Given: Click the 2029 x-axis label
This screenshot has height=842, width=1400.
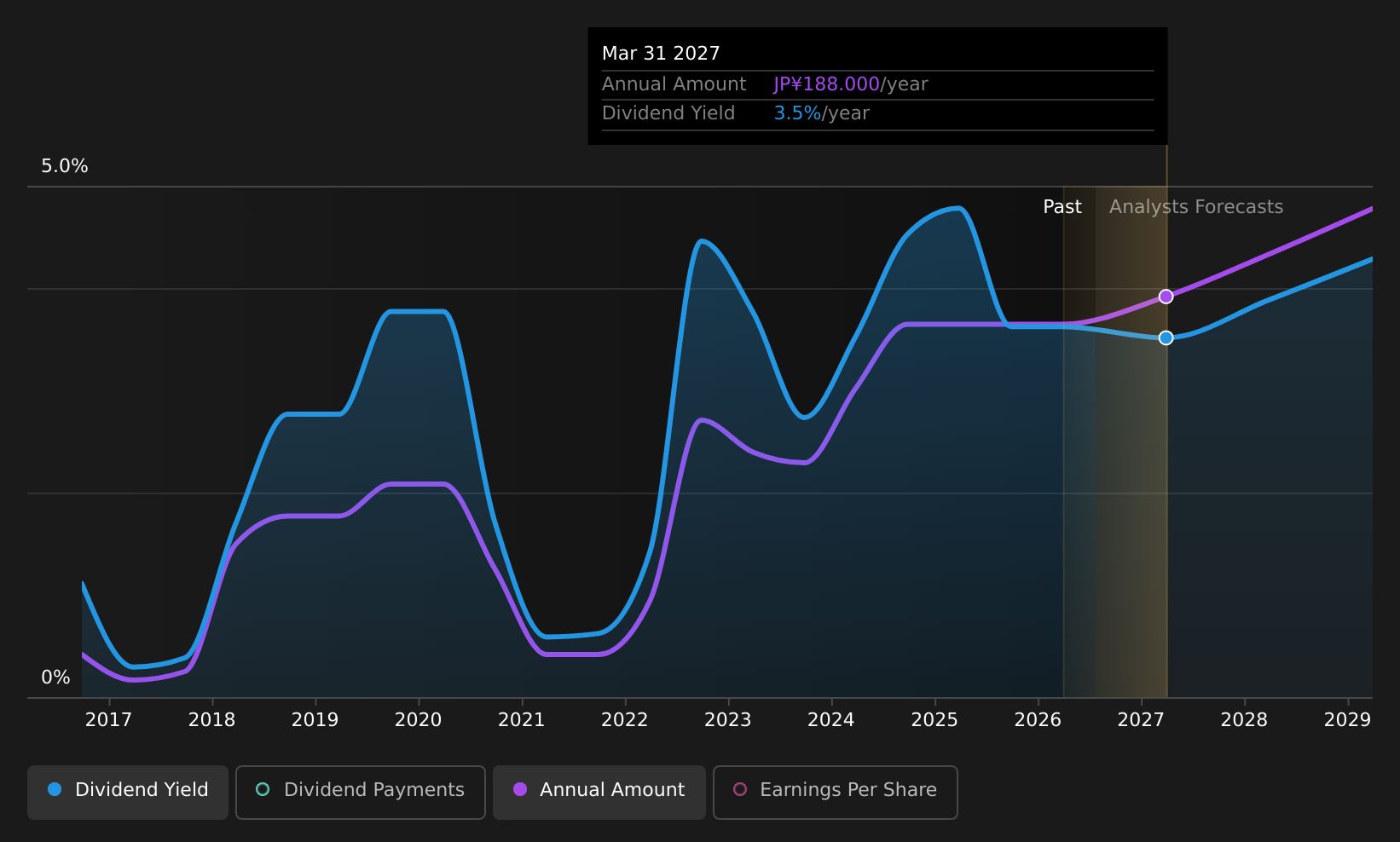Looking at the screenshot, I should pos(1347,720).
